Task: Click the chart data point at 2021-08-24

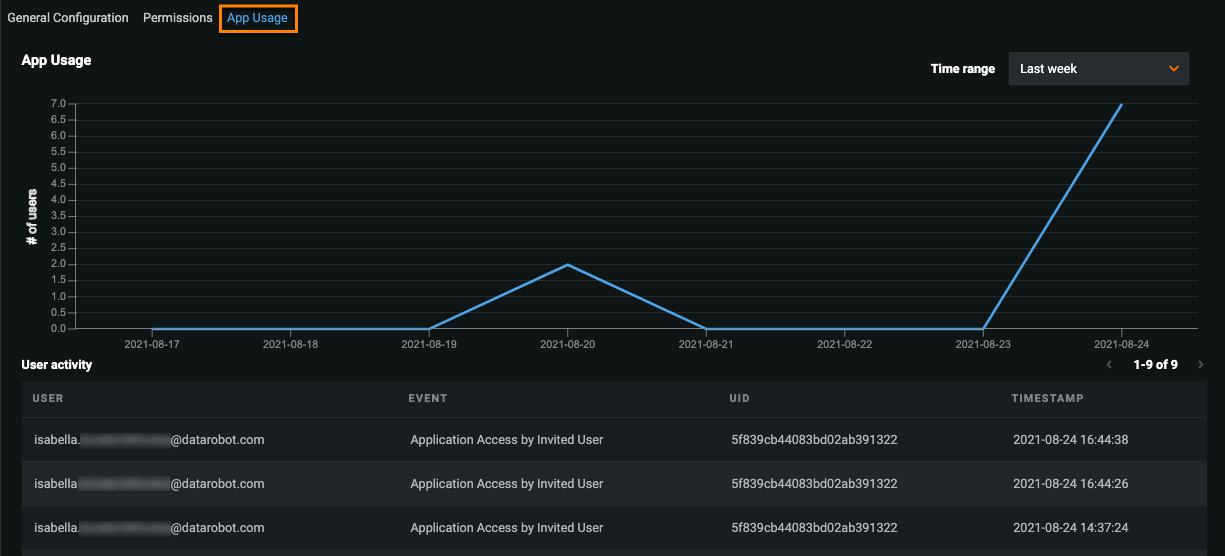Action: click(x=1121, y=104)
